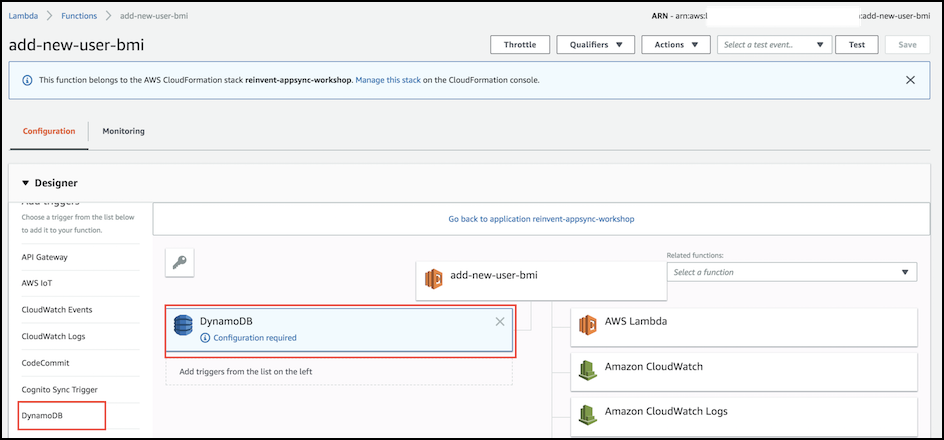
Task: Open the Select a test event dropdown
Action: (x=774, y=45)
